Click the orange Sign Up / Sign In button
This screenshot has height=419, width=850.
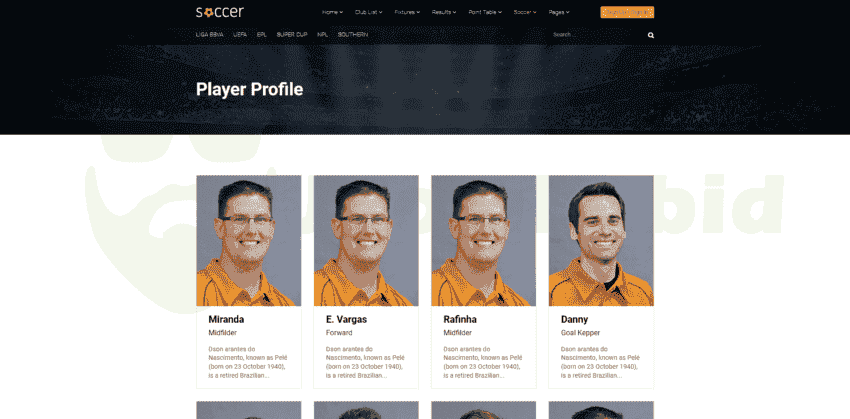click(627, 12)
